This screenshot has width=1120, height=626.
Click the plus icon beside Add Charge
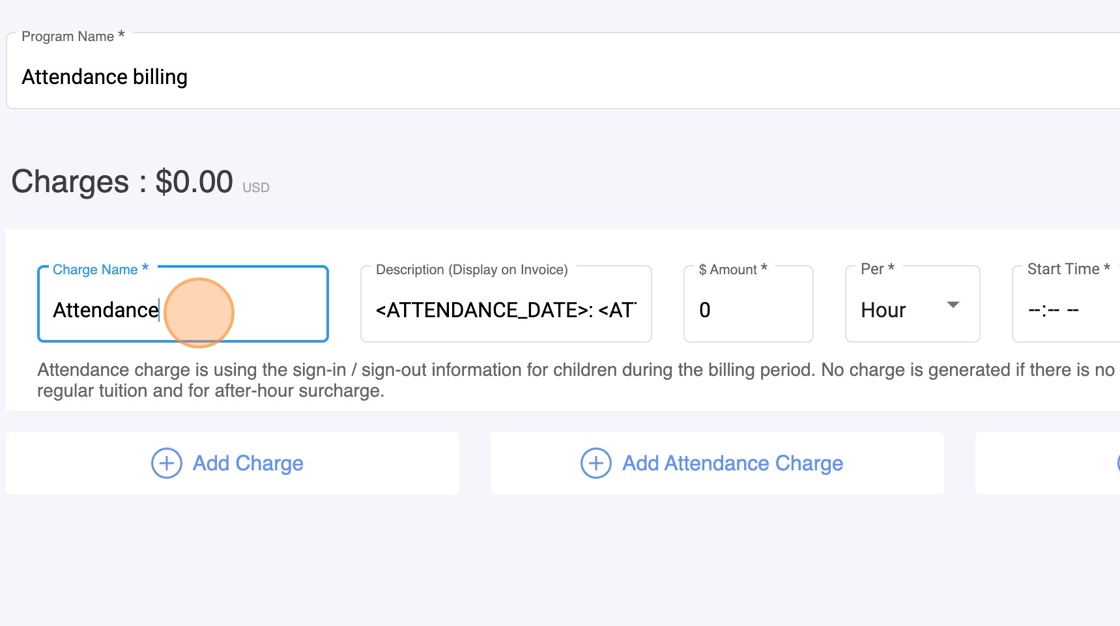click(x=166, y=463)
